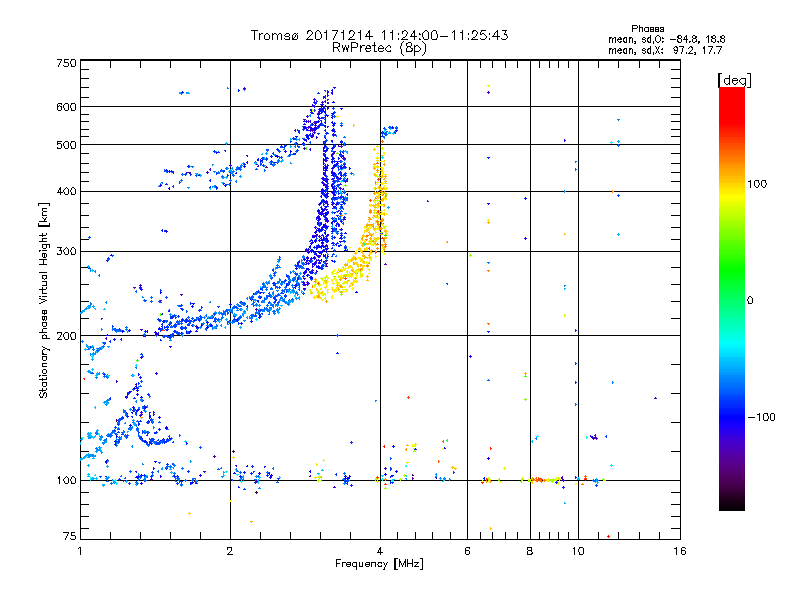
Task: Click the 'mean, sd,X: 97.2, 17.7' line
Action: [665, 51]
